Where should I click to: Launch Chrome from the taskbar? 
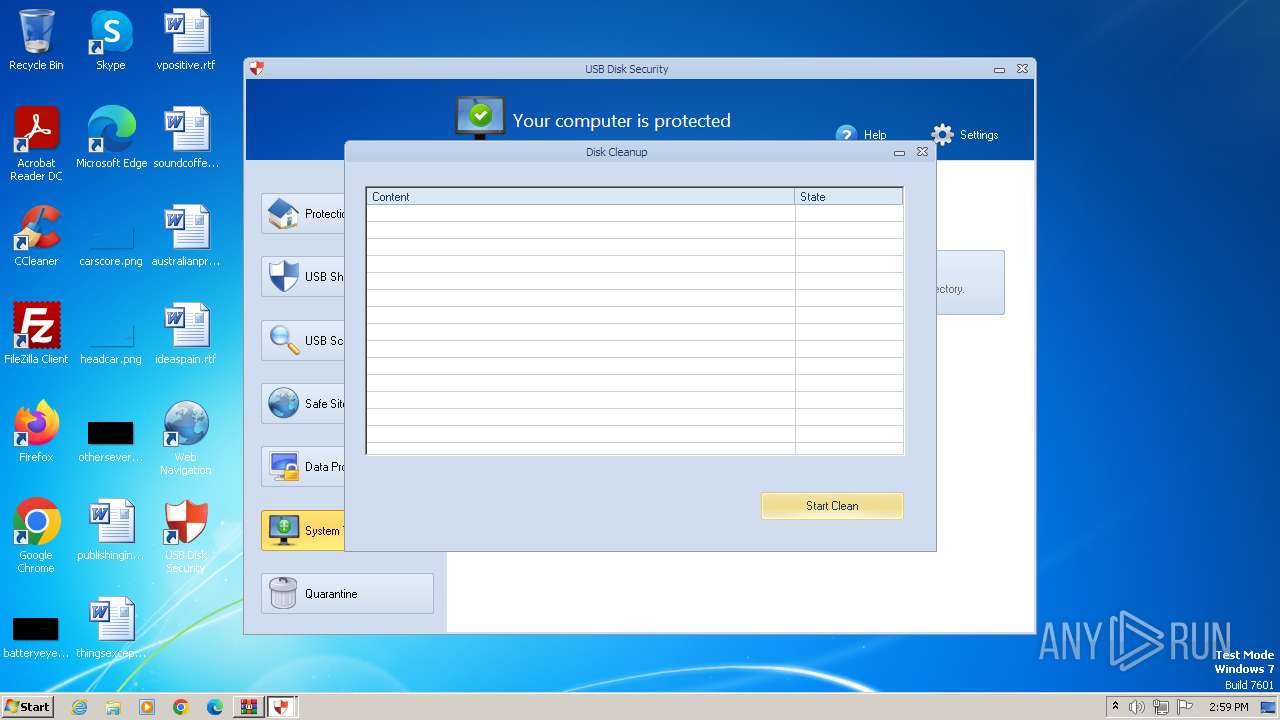tap(181, 707)
